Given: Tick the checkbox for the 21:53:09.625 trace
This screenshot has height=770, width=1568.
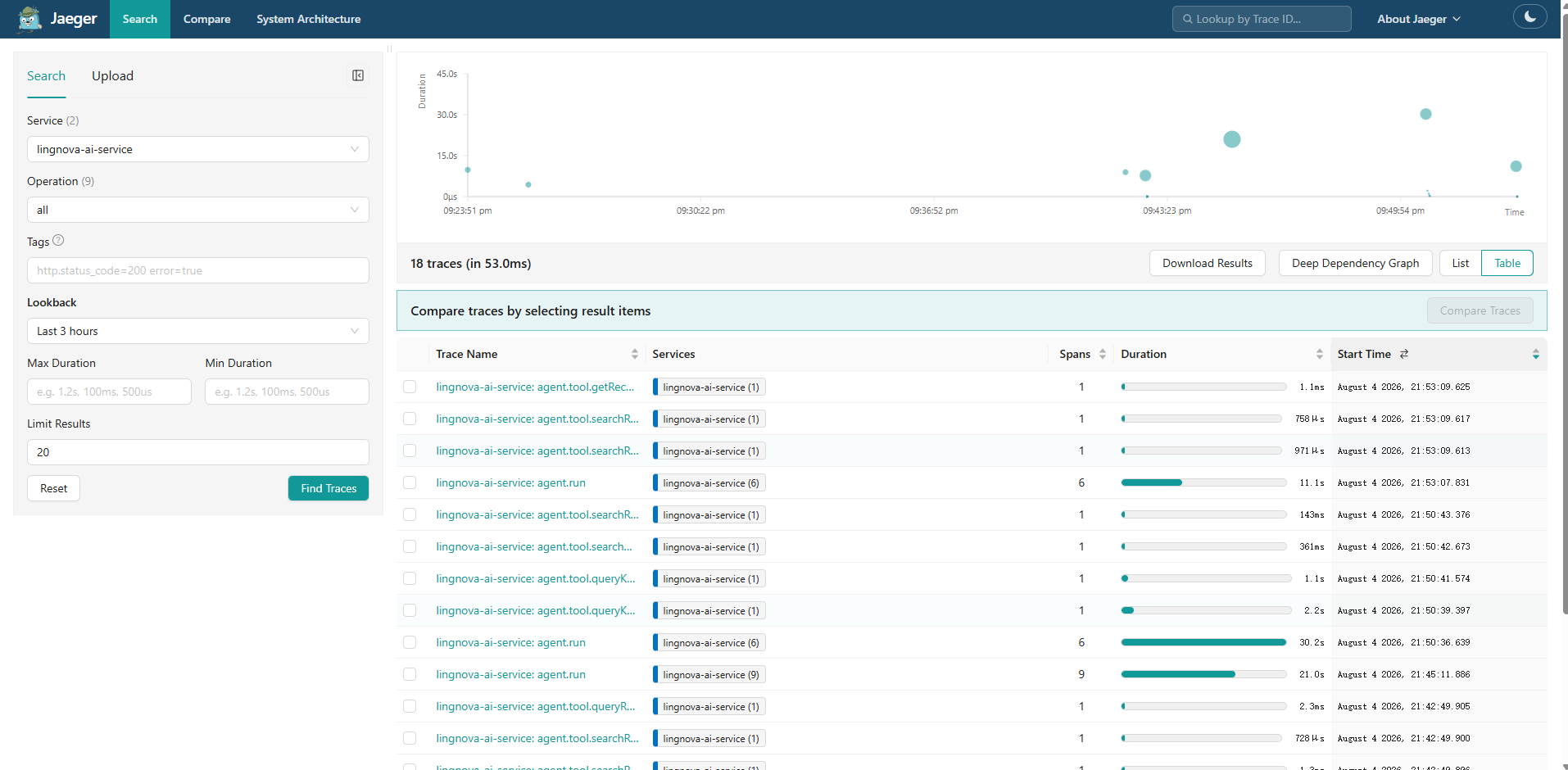Looking at the screenshot, I should [410, 387].
